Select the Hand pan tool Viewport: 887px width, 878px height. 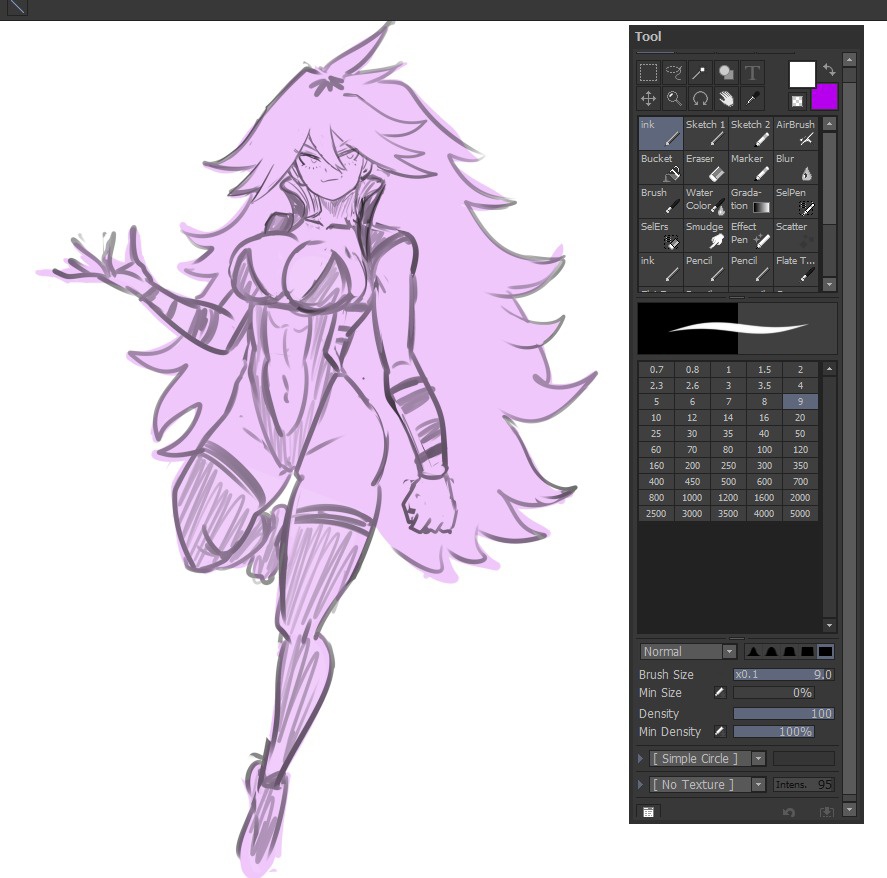[x=726, y=98]
